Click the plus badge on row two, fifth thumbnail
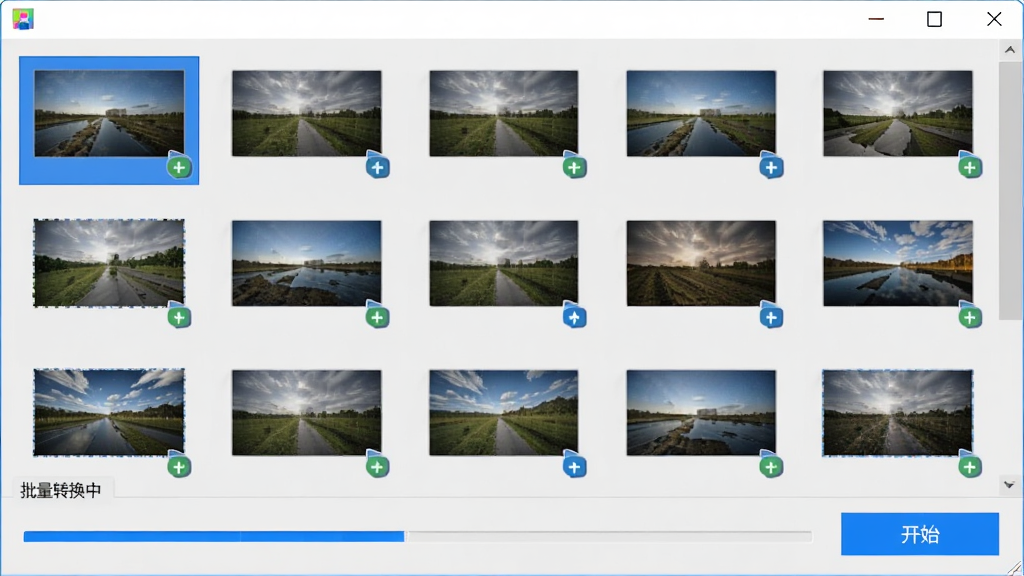 coord(970,317)
